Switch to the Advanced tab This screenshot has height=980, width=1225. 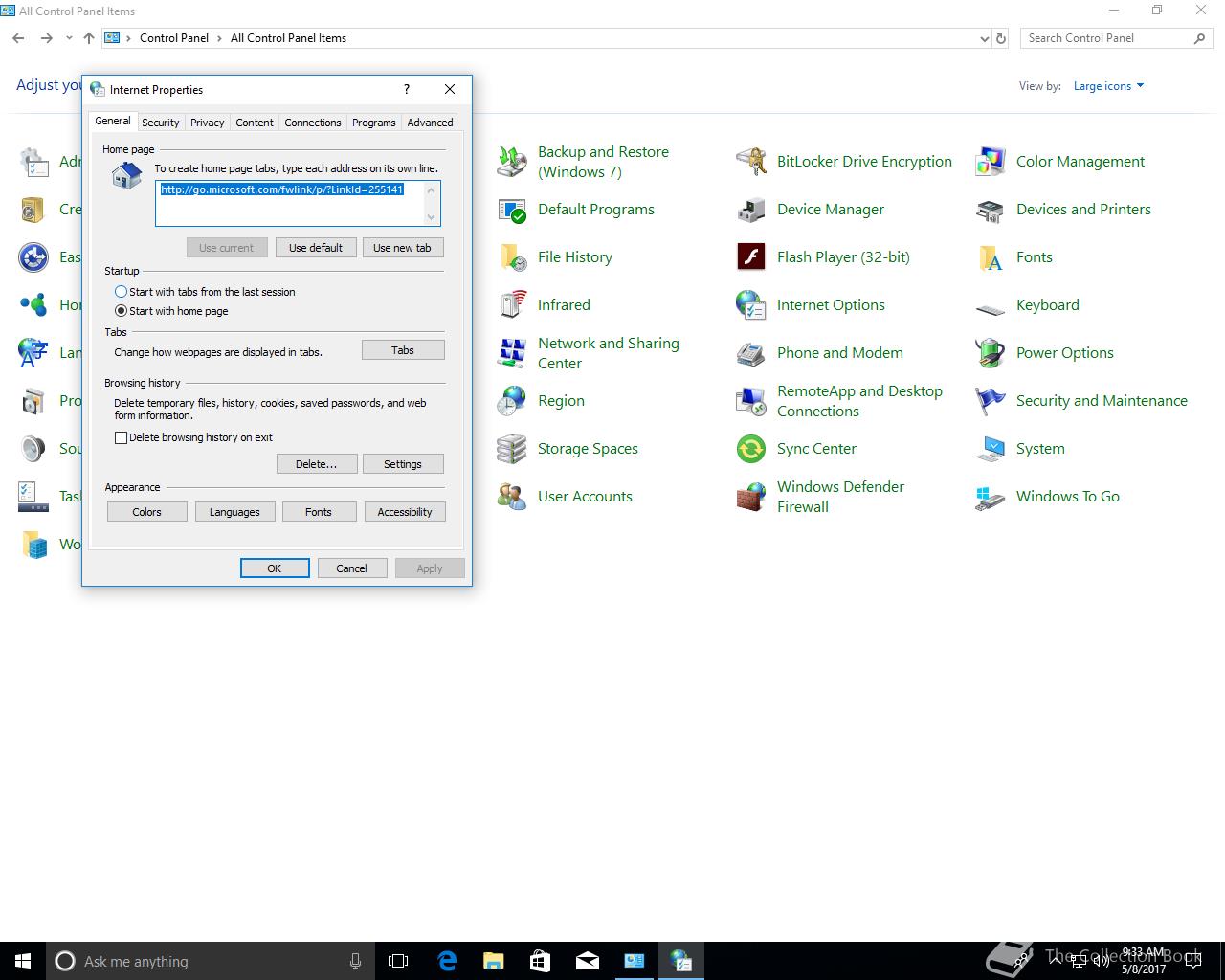coord(431,122)
